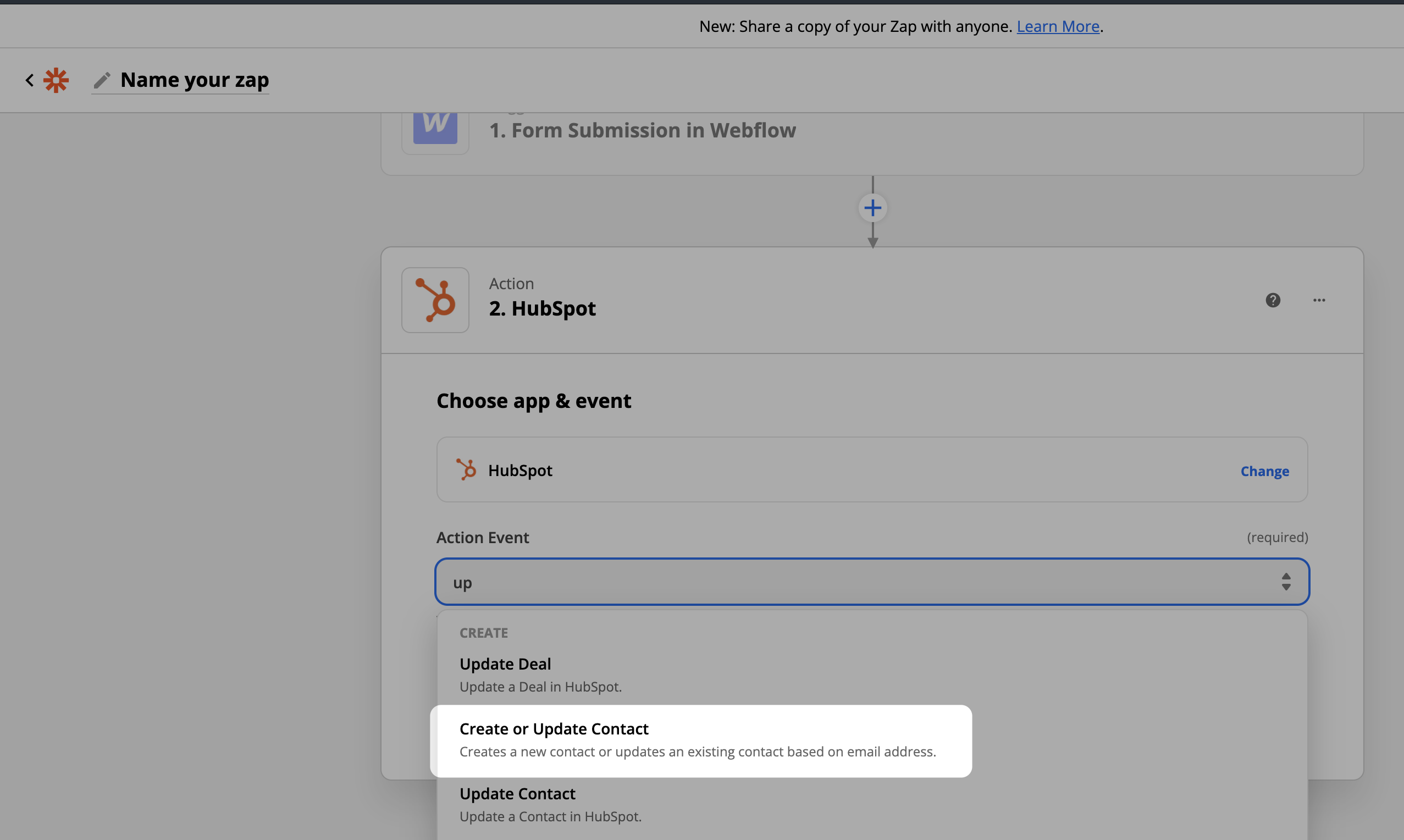Rename via 'Name your zap' title
Viewport: 1404px width, 840px height.
195,80
